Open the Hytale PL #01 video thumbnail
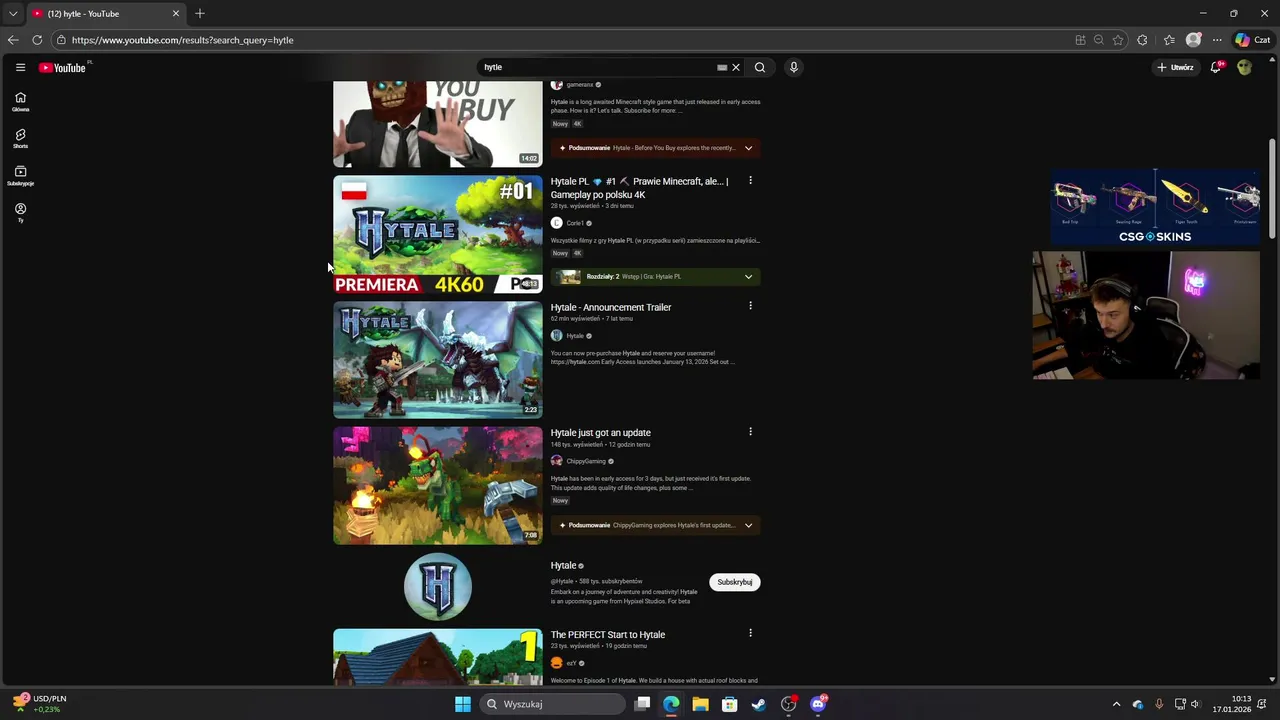1280x720 pixels. point(438,234)
